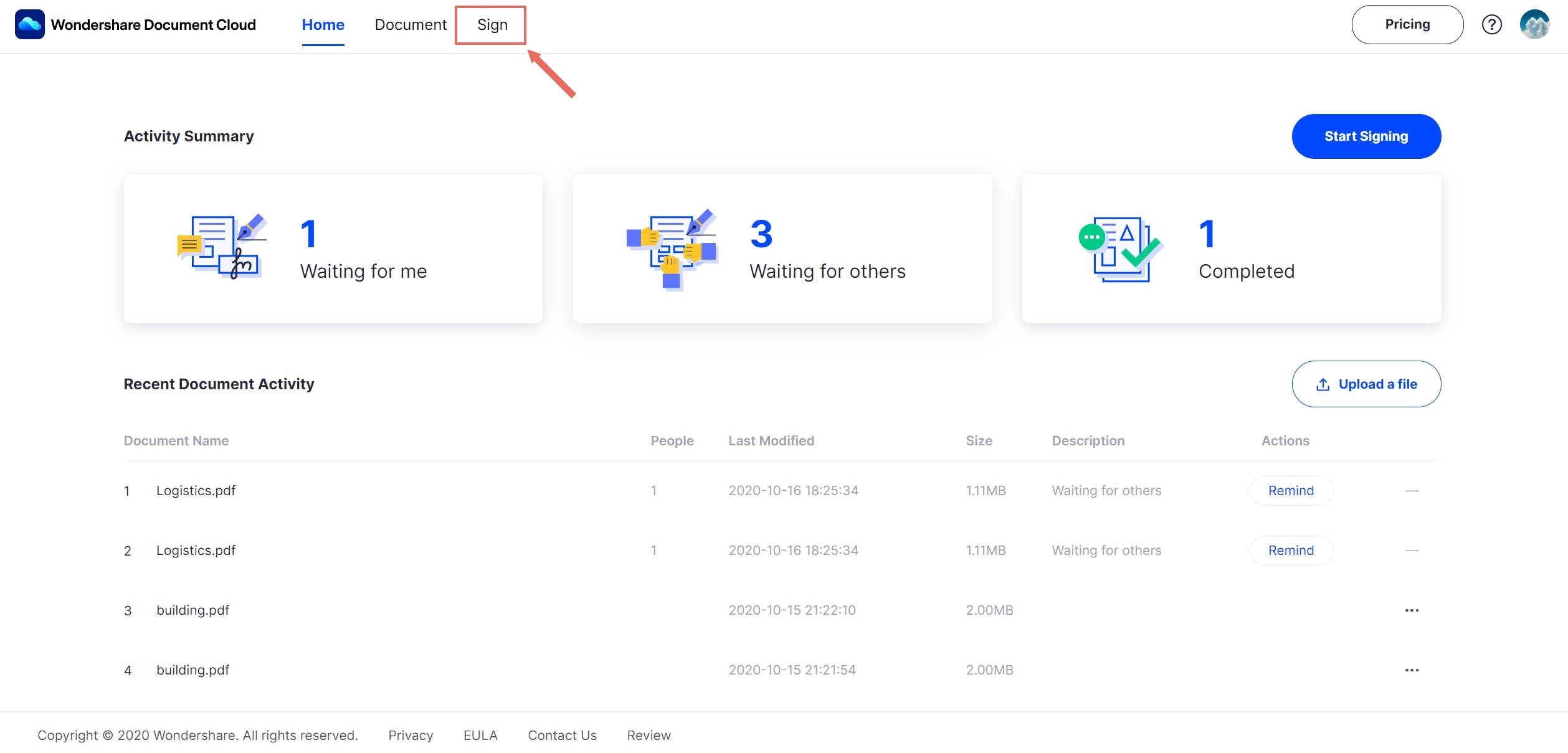Select the Home tab
The height and width of the screenshot is (753, 1568).
tap(323, 25)
